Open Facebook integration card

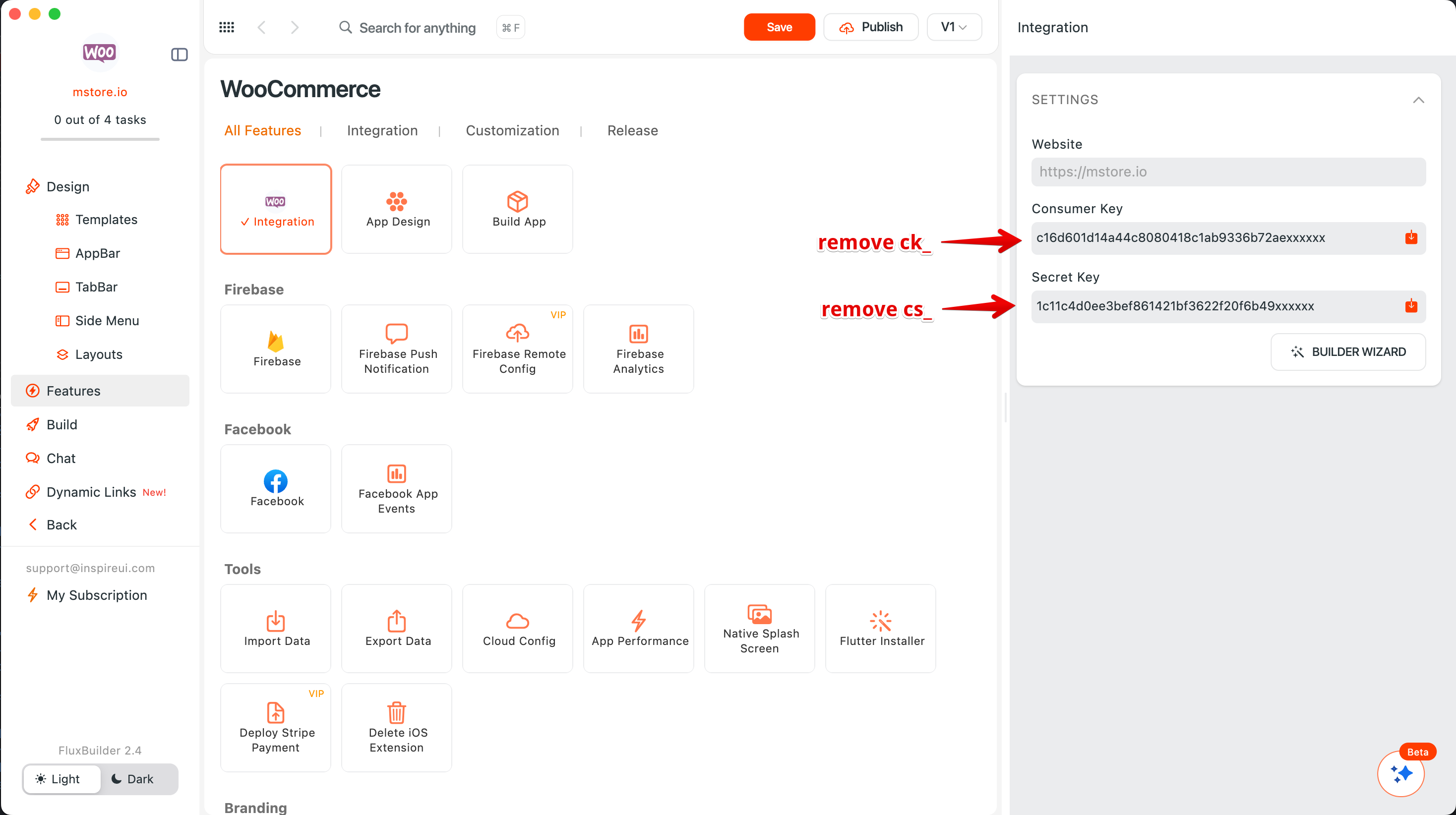click(x=276, y=488)
